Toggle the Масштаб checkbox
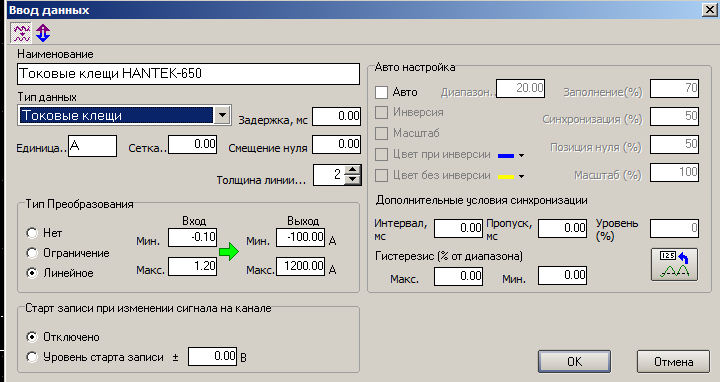Image resolution: width=720 pixels, height=382 pixels. pyautogui.click(x=382, y=133)
